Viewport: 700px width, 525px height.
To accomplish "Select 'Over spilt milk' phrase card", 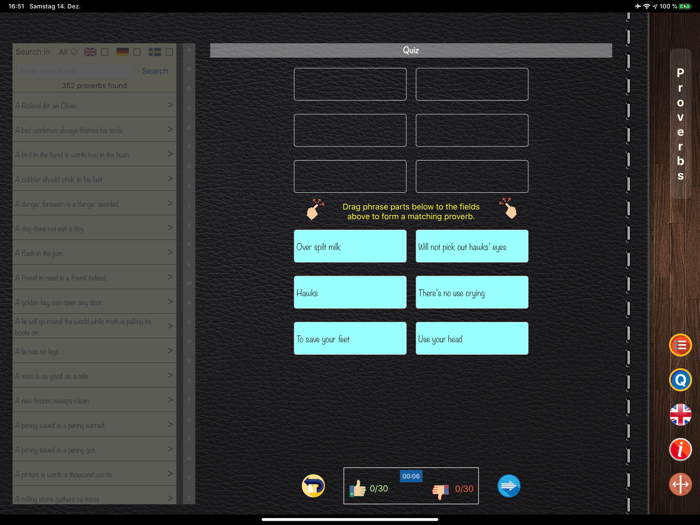I will click(350, 246).
